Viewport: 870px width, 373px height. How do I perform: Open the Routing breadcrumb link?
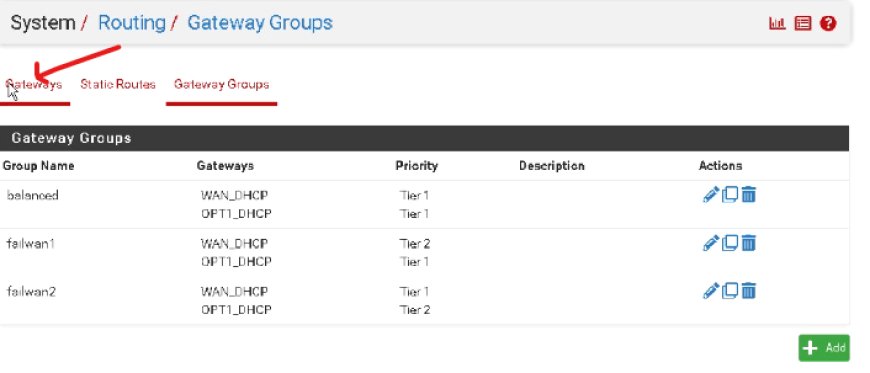pyautogui.click(x=131, y=23)
